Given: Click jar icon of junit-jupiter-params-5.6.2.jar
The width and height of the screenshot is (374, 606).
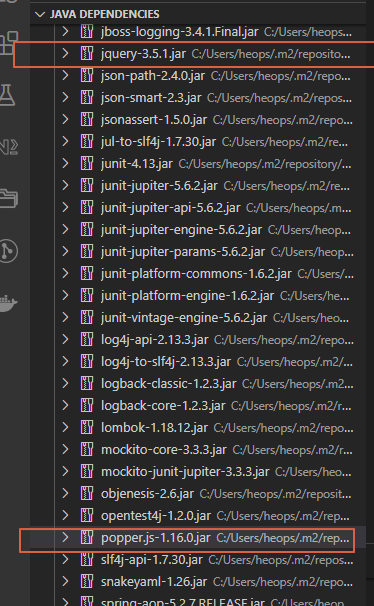Looking at the screenshot, I should point(87,252).
